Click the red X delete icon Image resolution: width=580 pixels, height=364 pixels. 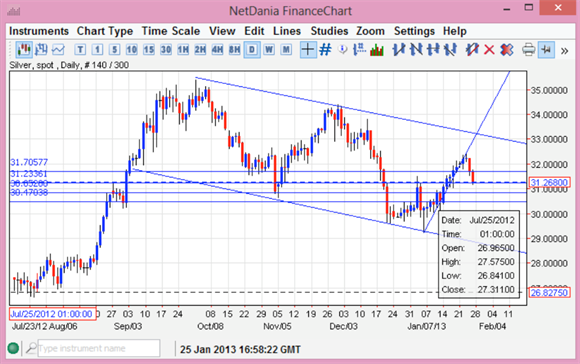489,50
